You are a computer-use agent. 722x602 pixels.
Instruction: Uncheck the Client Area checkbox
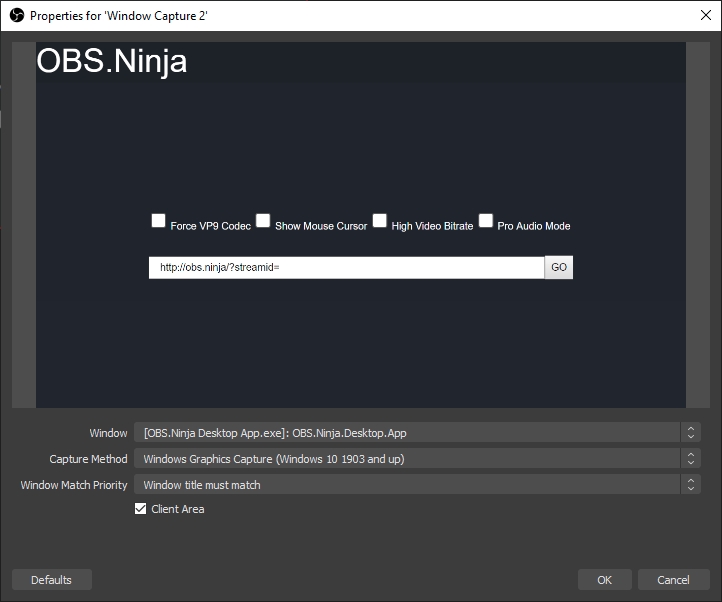click(141, 509)
